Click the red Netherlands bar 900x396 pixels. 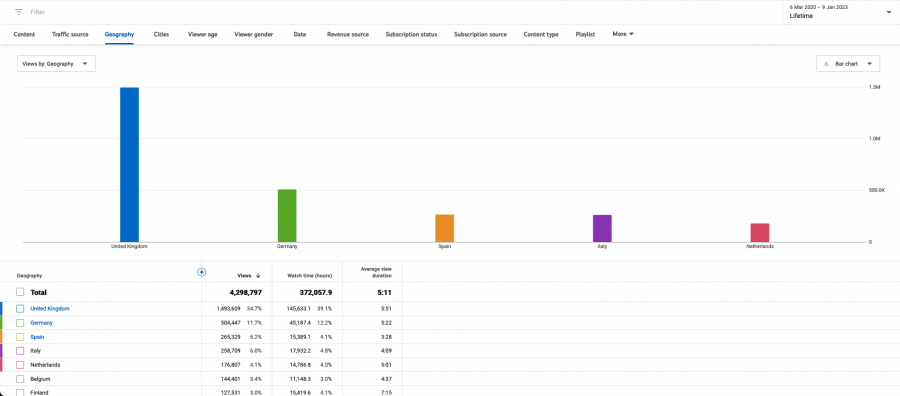click(x=760, y=232)
